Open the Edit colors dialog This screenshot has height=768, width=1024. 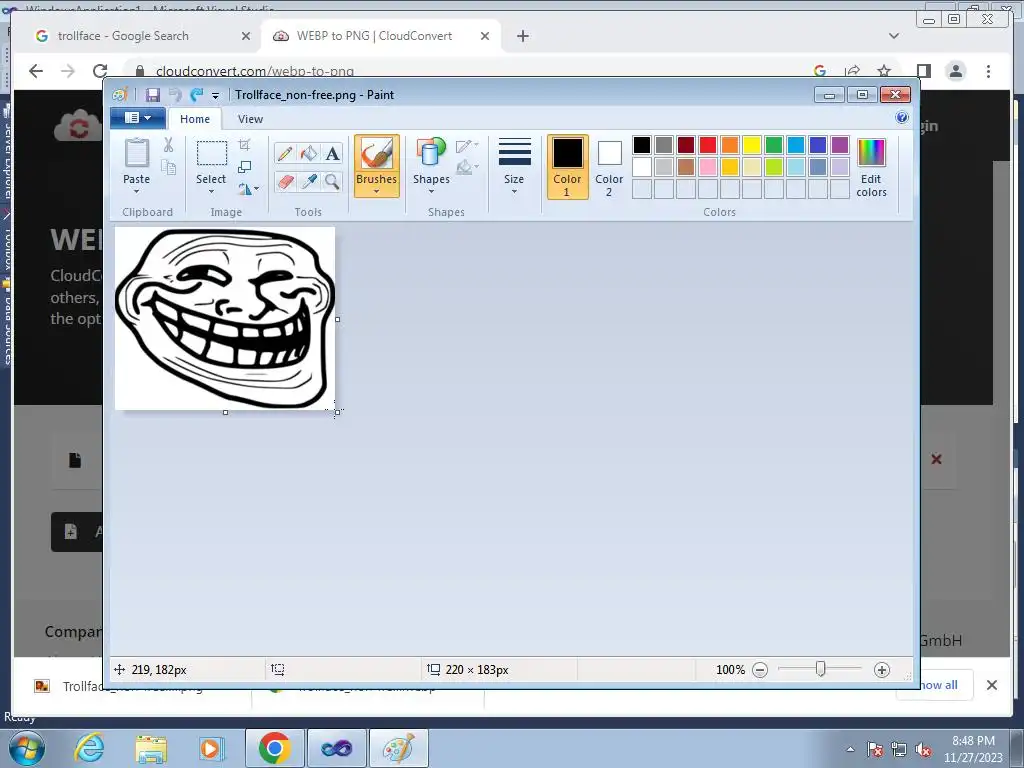pyautogui.click(x=872, y=167)
